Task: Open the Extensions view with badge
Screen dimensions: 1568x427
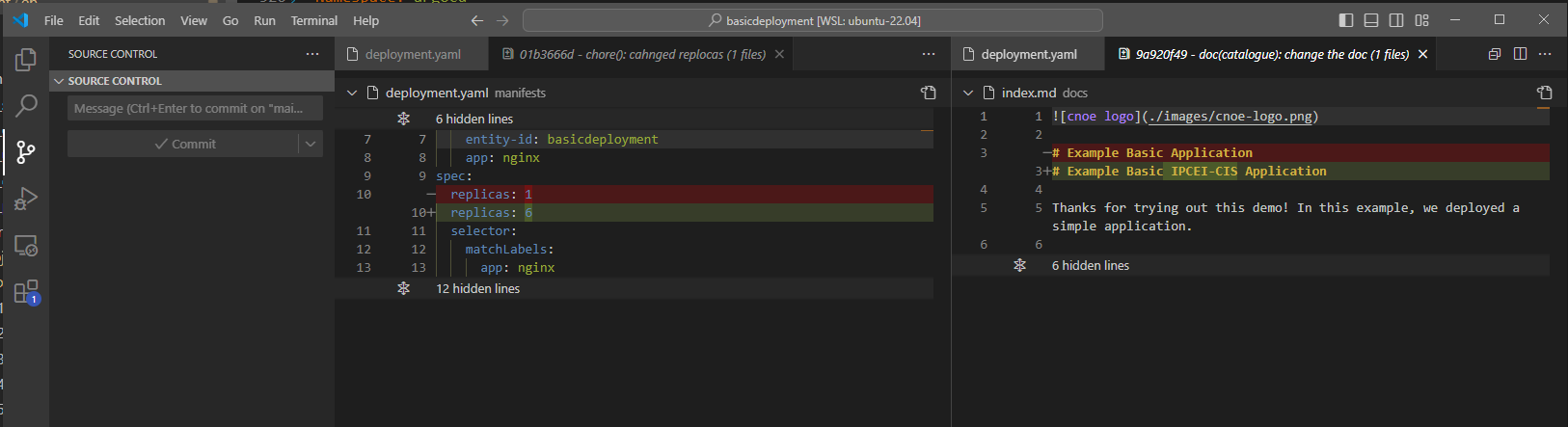Action: [x=26, y=291]
